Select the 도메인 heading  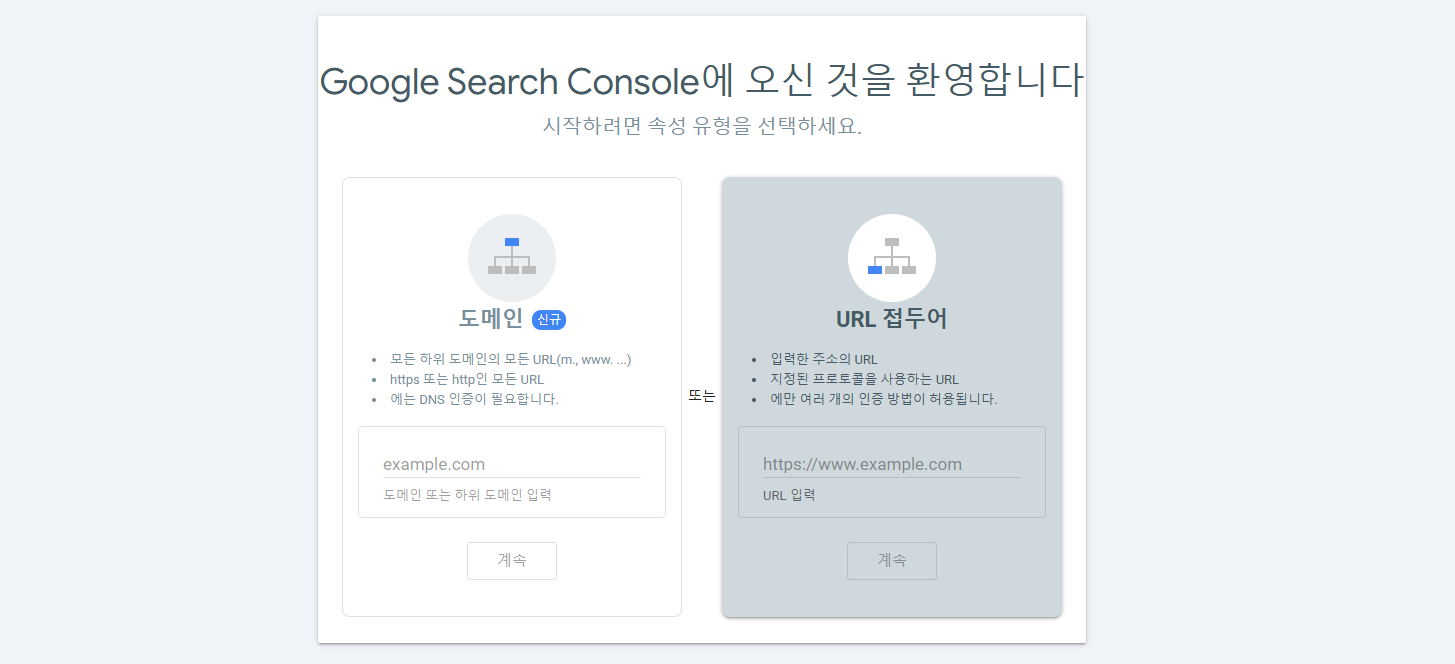[x=491, y=319]
